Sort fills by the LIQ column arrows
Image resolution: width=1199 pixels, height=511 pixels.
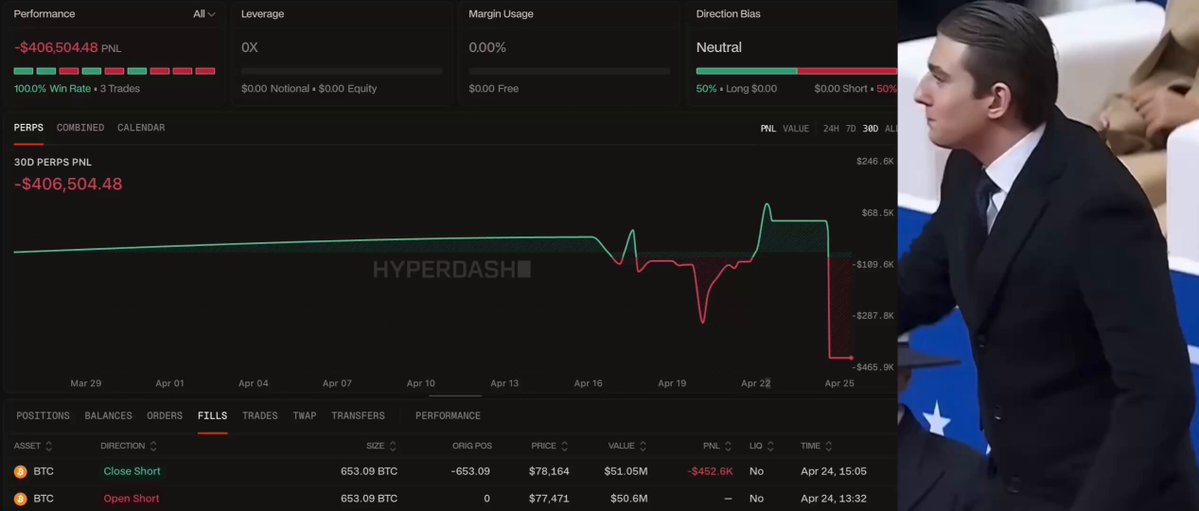click(771, 446)
